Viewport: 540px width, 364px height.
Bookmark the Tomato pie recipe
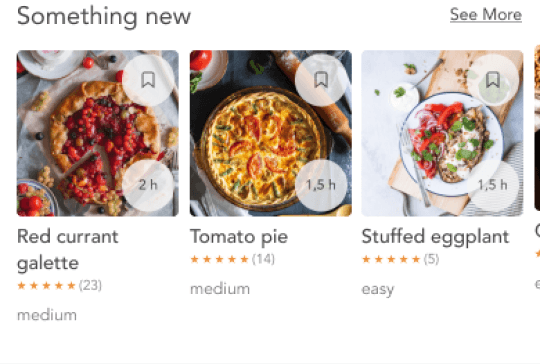[x=321, y=80]
